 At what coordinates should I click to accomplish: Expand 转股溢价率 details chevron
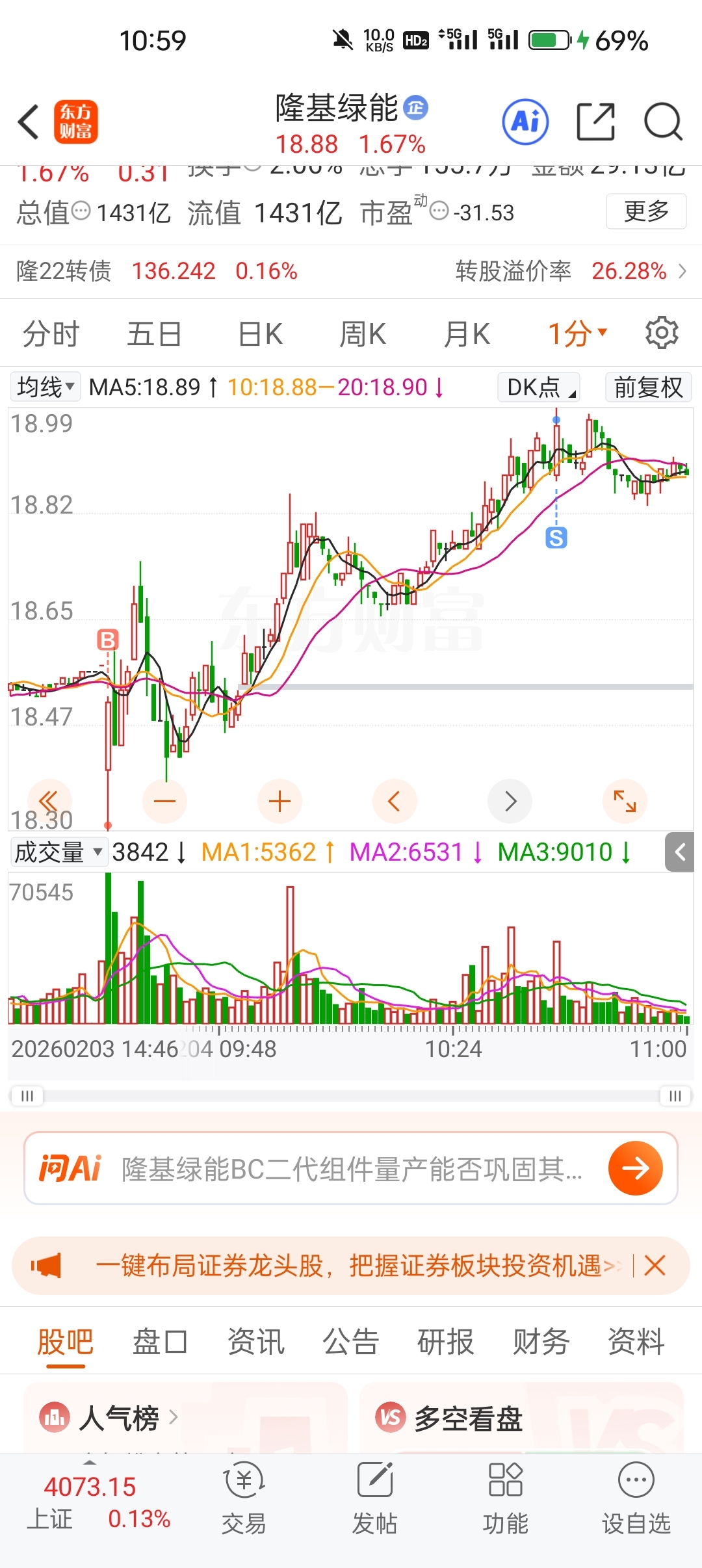[x=682, y=270]
